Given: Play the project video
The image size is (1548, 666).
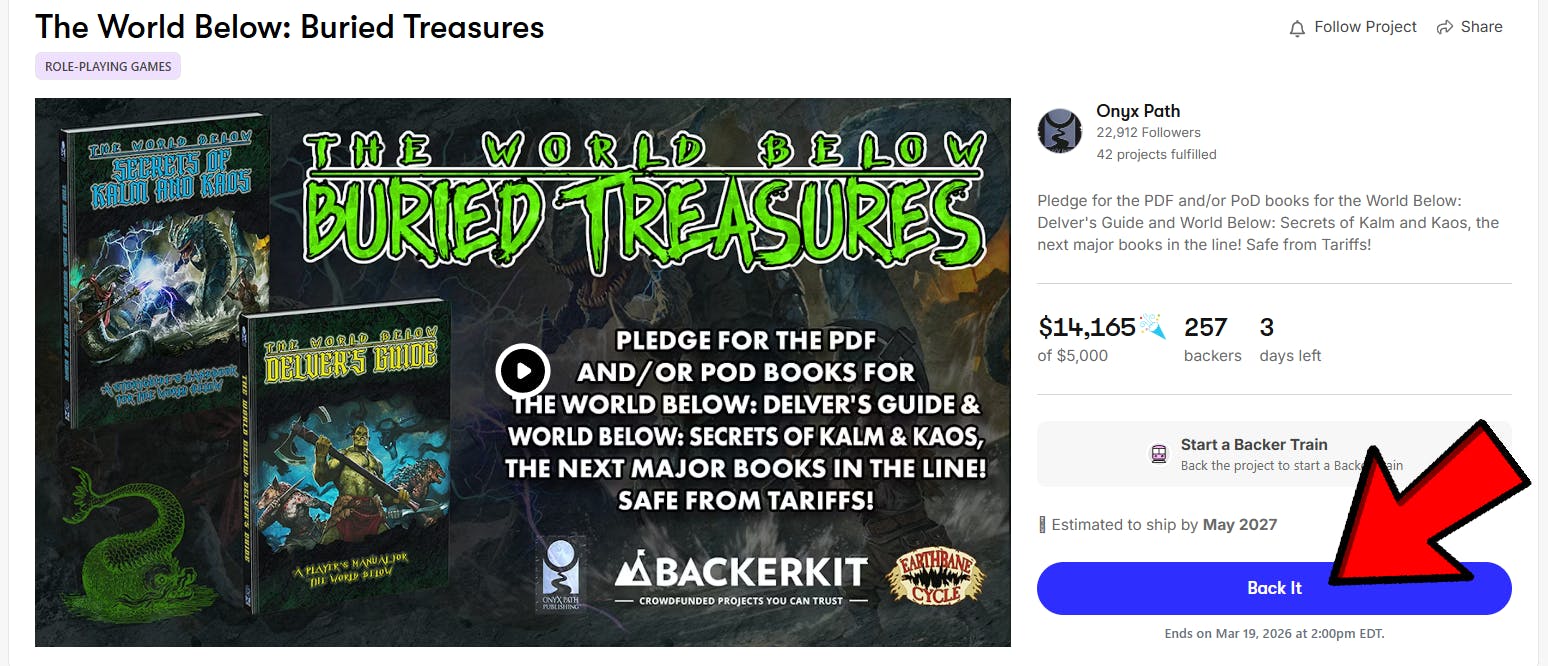Looking at the screenshot, I should 522,371.
